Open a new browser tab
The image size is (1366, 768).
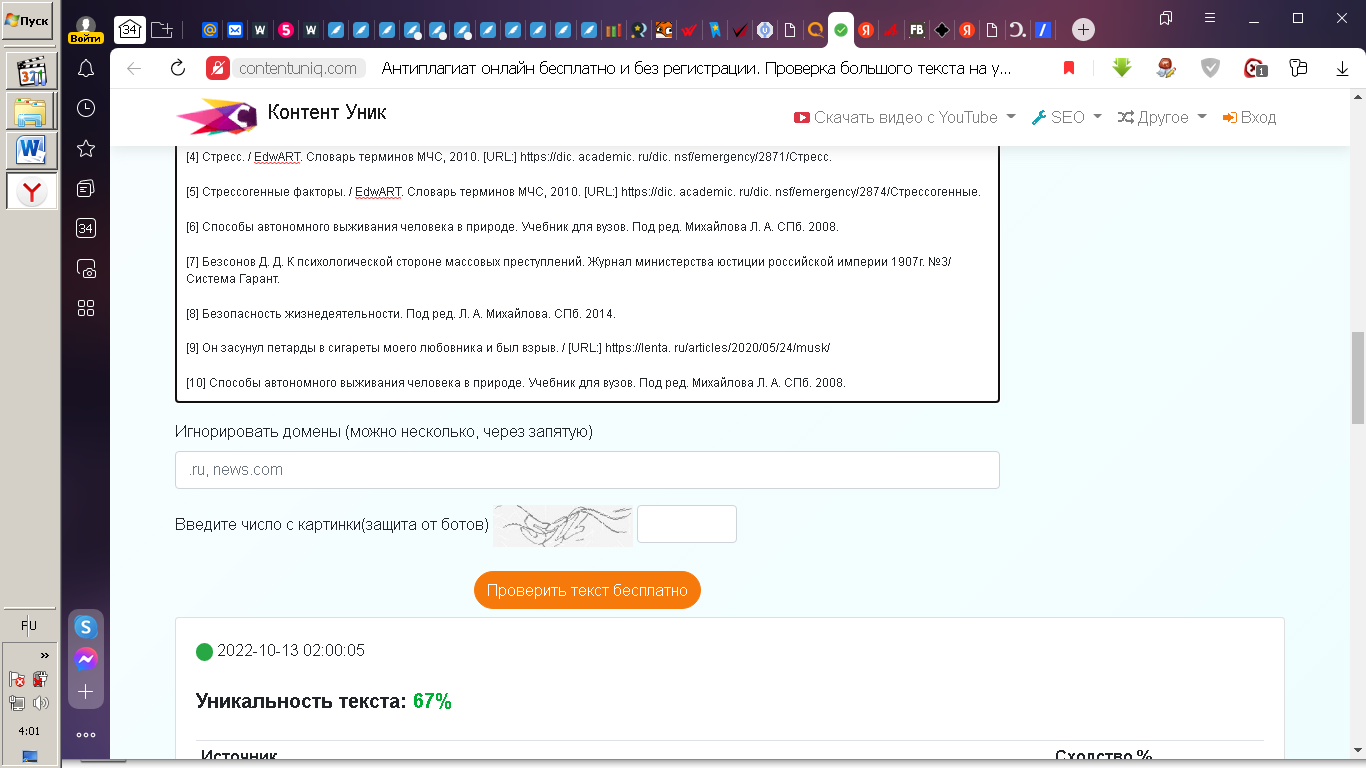point(1084,30)
